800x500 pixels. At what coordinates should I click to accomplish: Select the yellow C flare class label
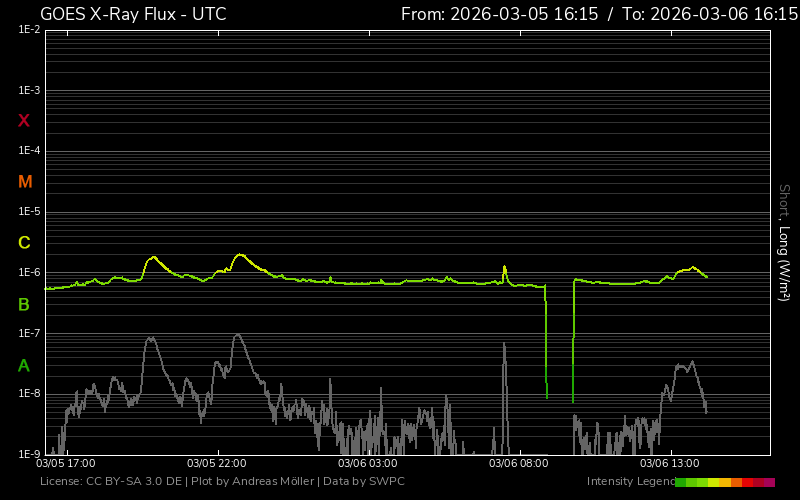click(x=24, y=243)
